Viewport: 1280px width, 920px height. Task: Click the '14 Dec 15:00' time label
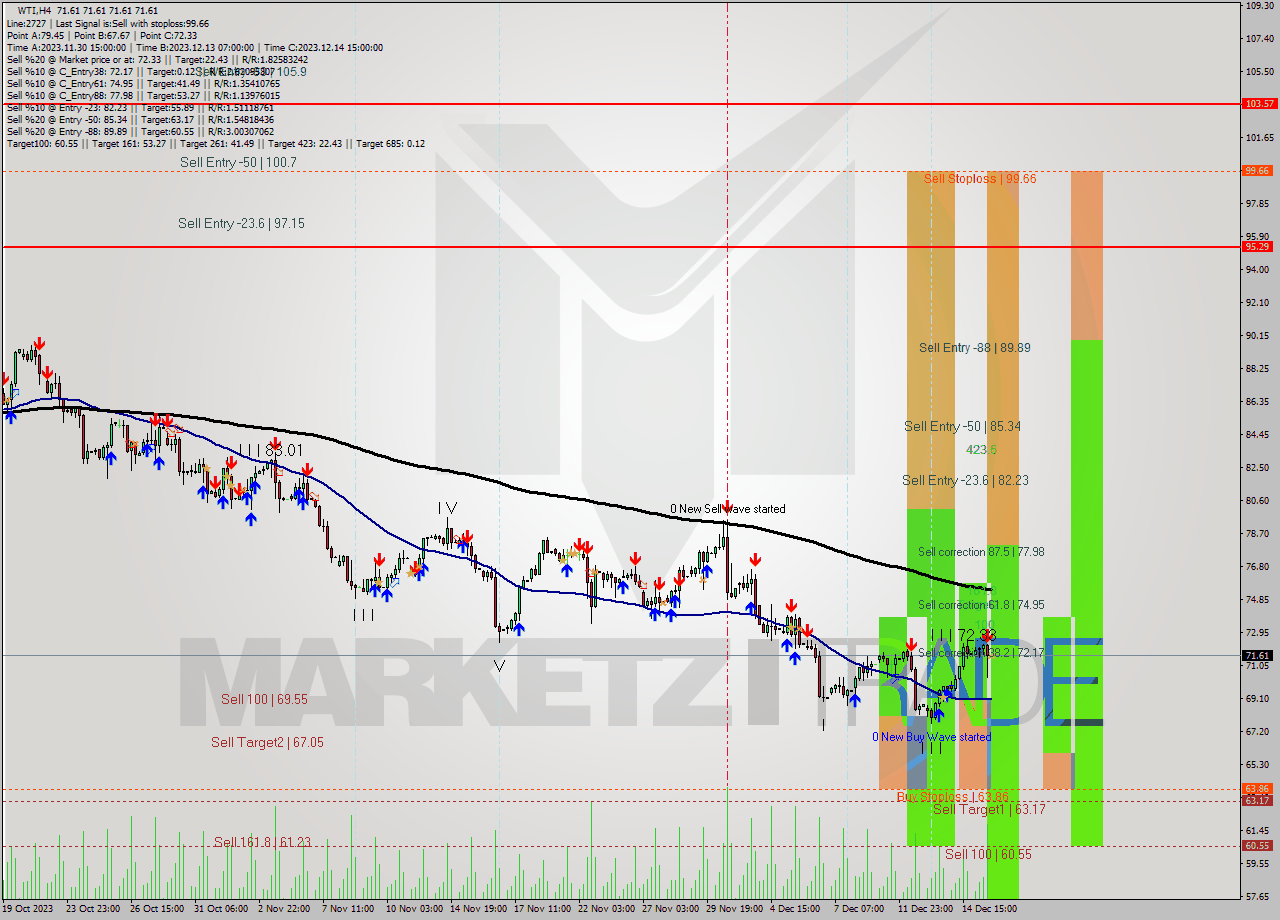pos(989,909)
